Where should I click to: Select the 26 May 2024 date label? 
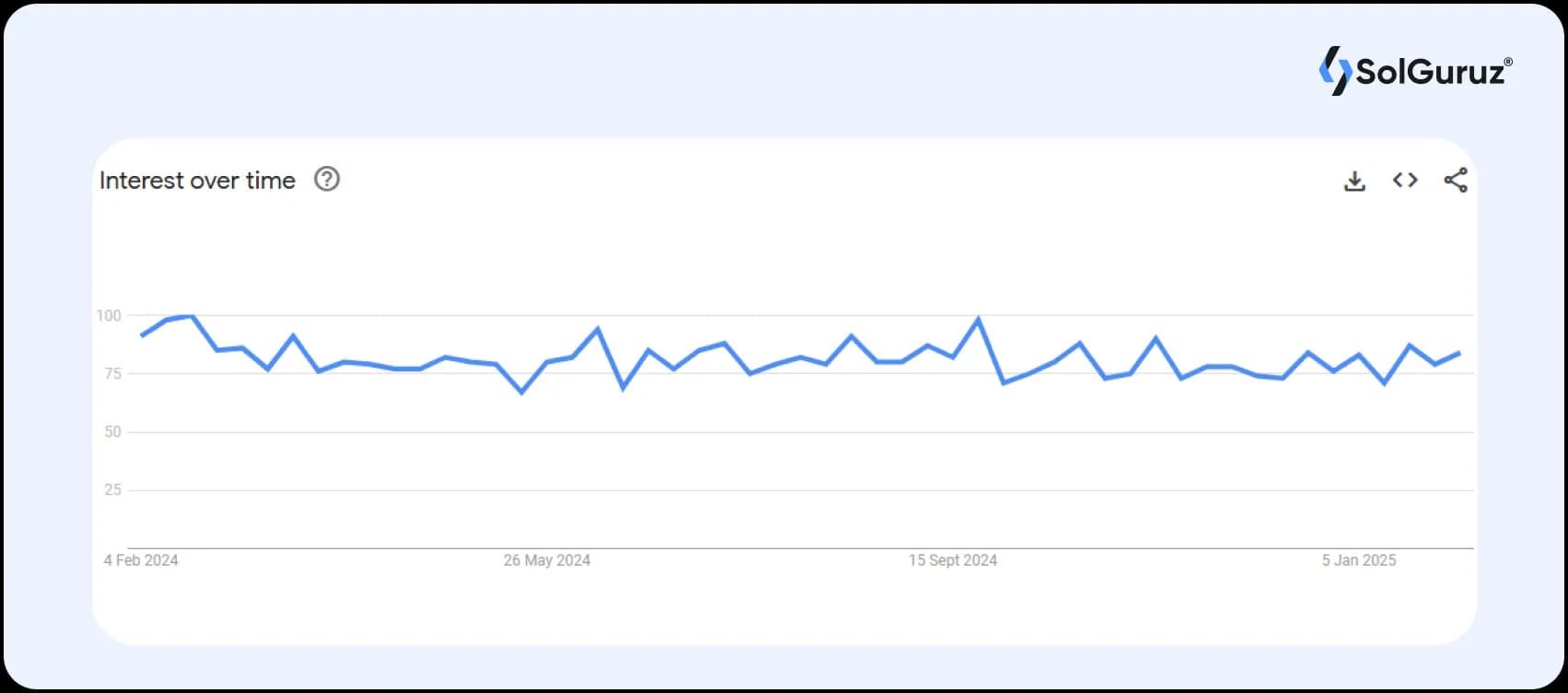pos(547,559)
